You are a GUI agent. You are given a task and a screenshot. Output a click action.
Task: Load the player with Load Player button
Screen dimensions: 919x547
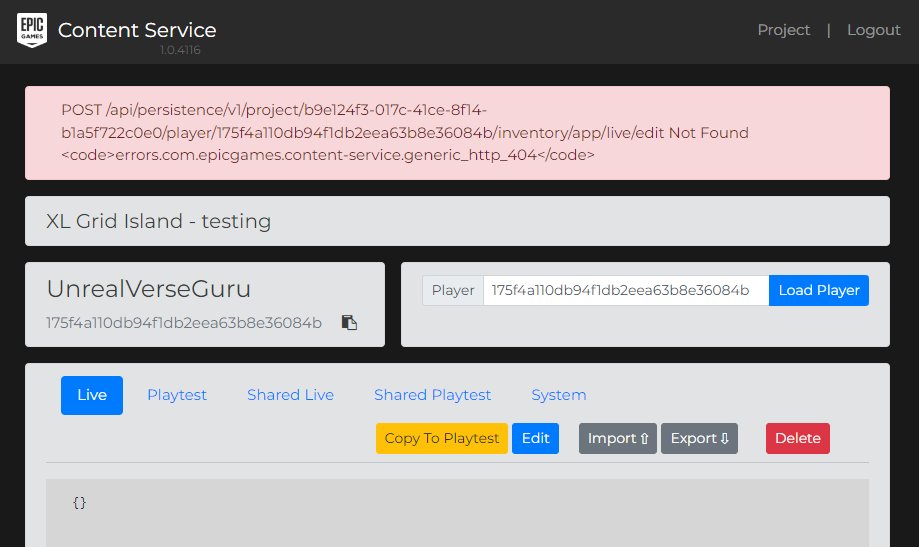click(819, 290)
